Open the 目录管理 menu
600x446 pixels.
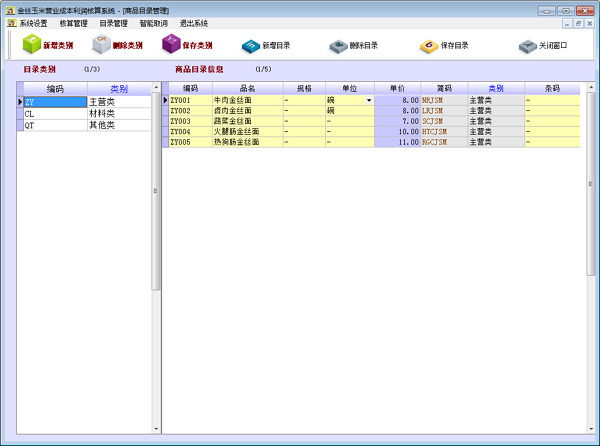click(x=113, y=24)
